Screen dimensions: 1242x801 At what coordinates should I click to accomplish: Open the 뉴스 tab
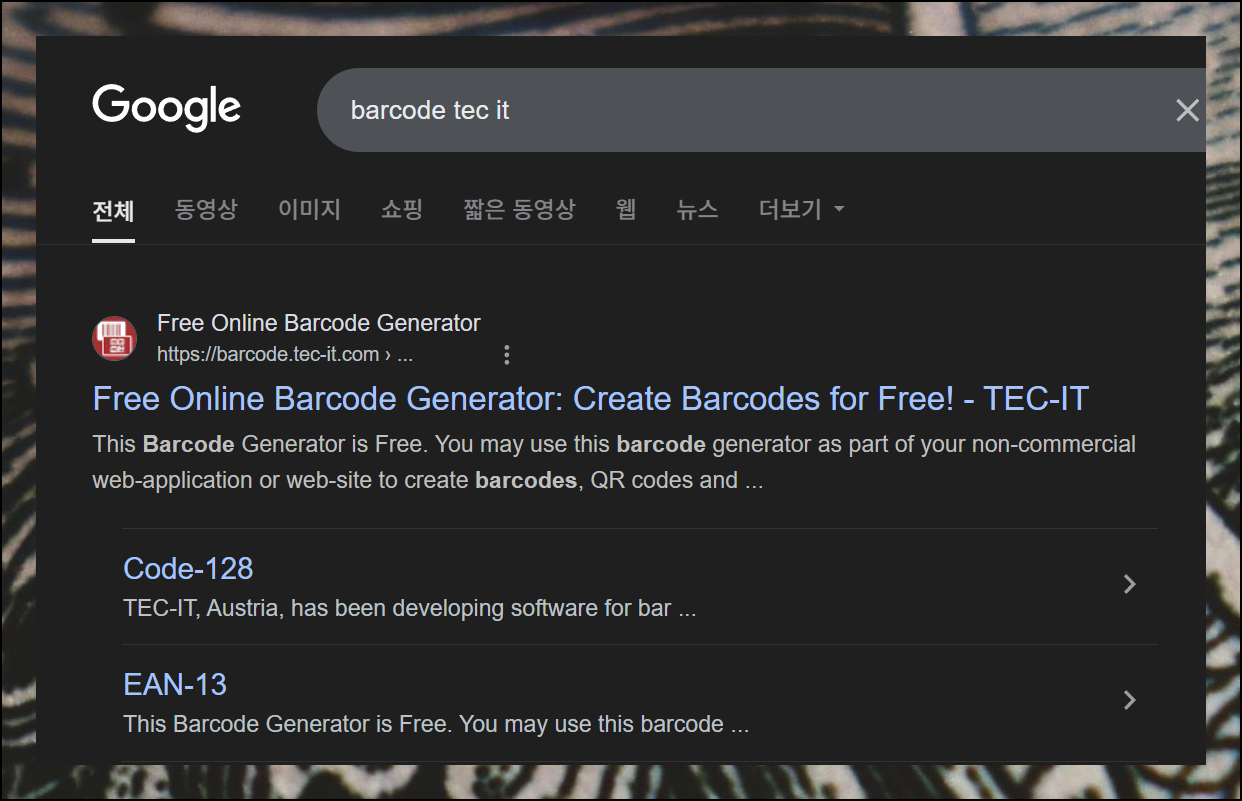click(x=697, y=209)
